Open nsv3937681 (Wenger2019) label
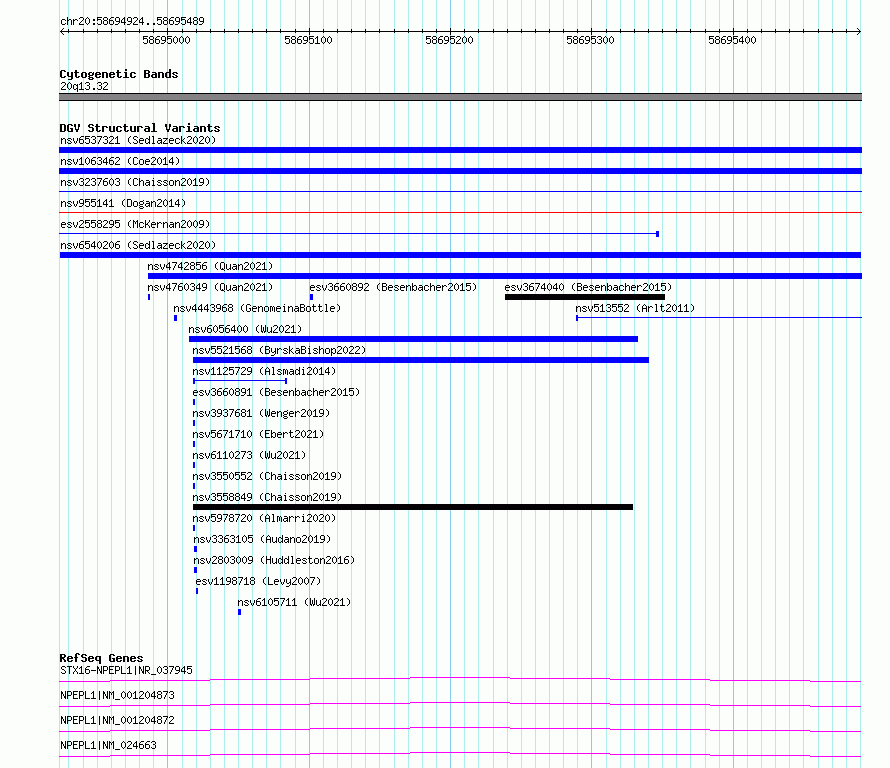Screen dimensions: 890x768 pos(261,413)
